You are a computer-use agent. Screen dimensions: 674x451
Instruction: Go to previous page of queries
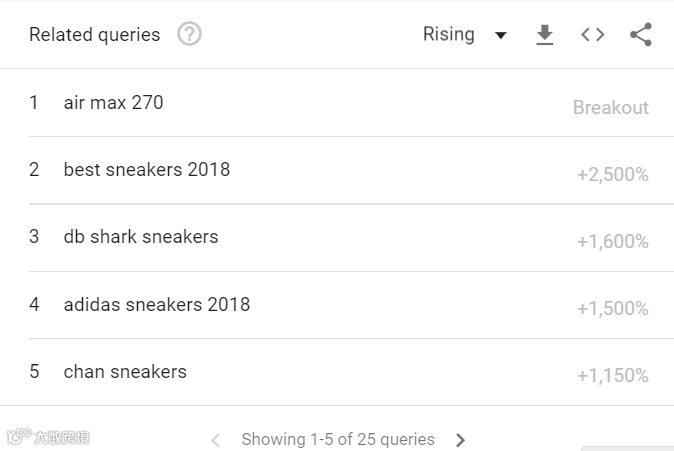(x=216, y=439)
